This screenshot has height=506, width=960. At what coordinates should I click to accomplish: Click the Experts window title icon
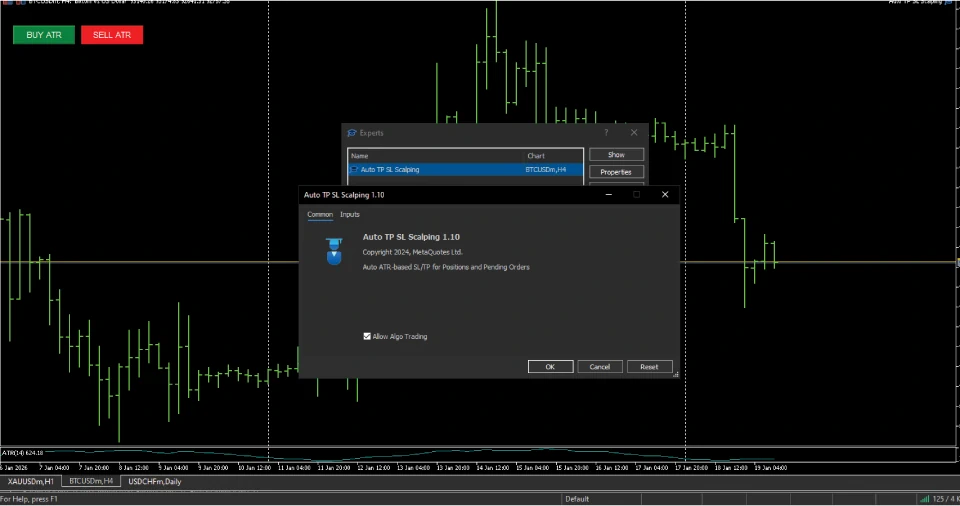[351, 133]
